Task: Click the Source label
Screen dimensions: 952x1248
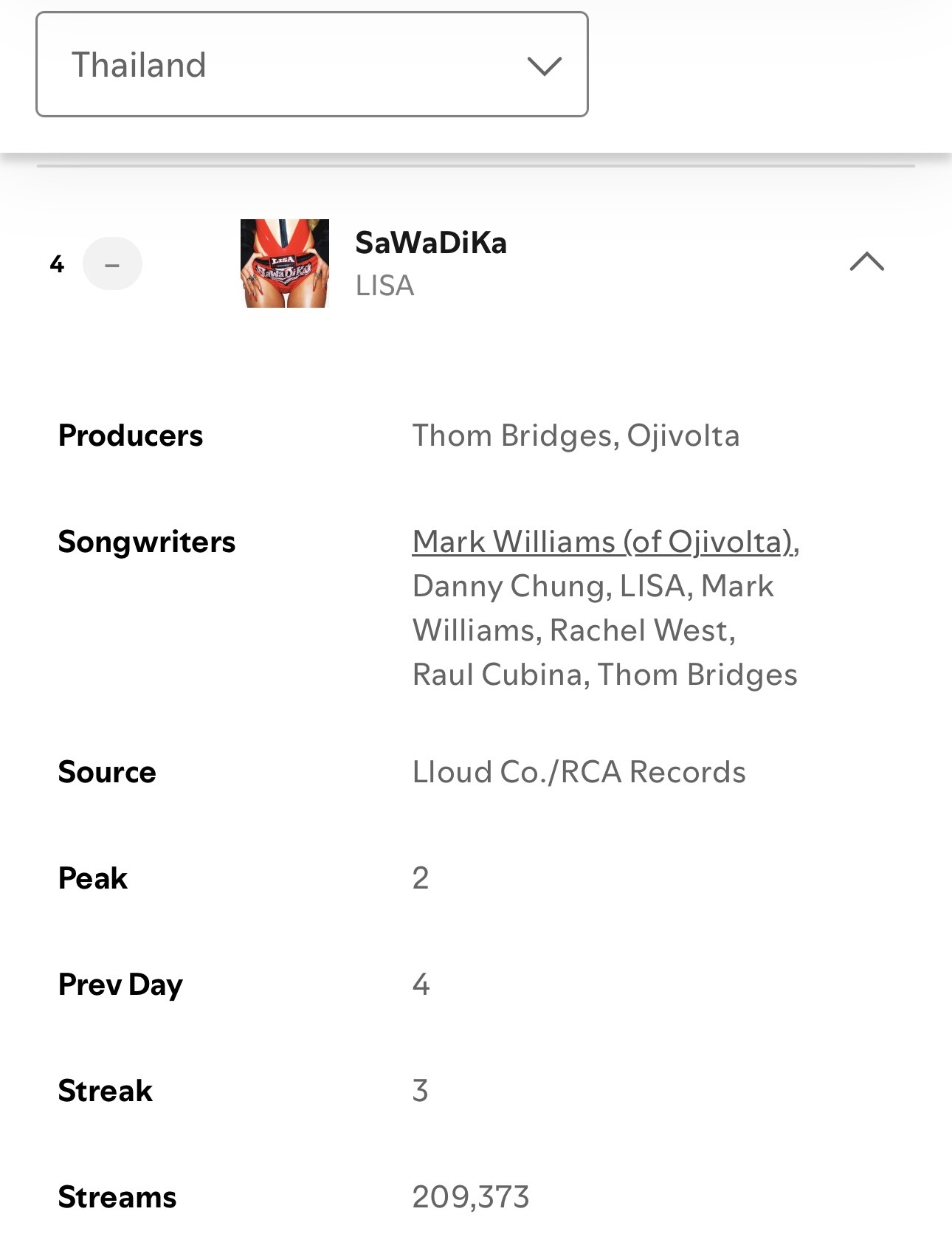Action: point(107,772)
